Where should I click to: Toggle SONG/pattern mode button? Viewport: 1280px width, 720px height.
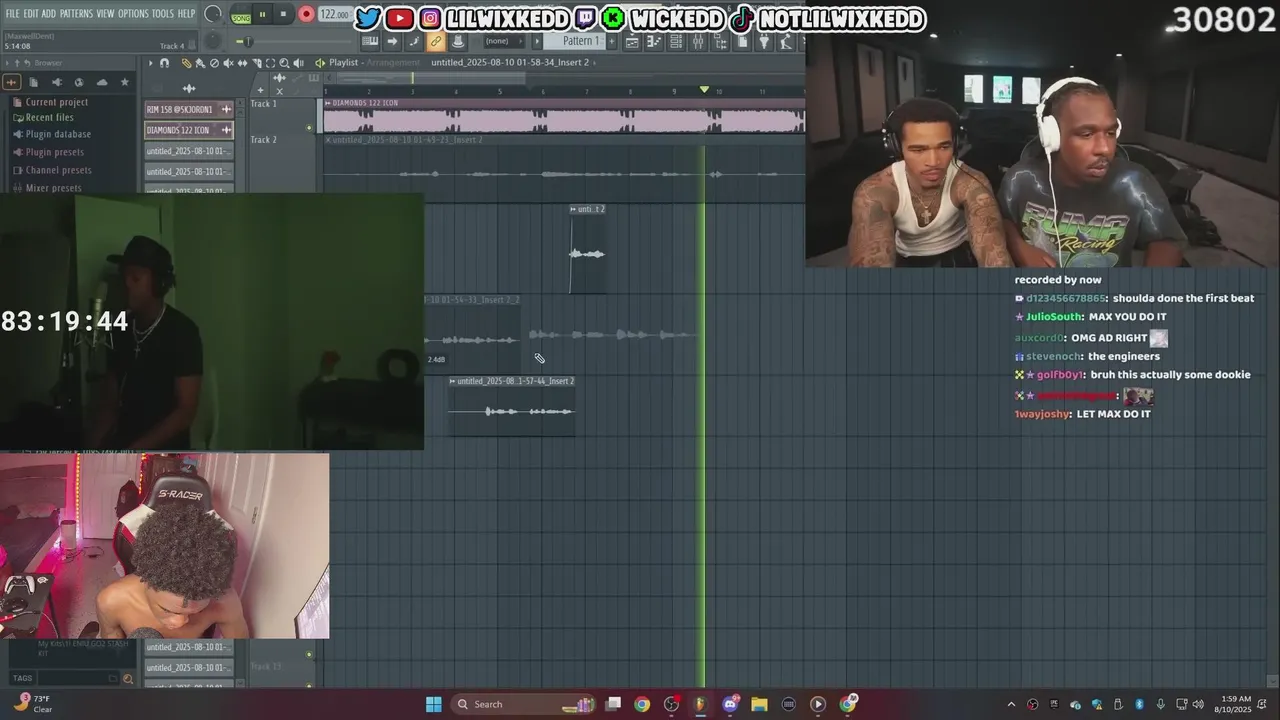[241, 16]
